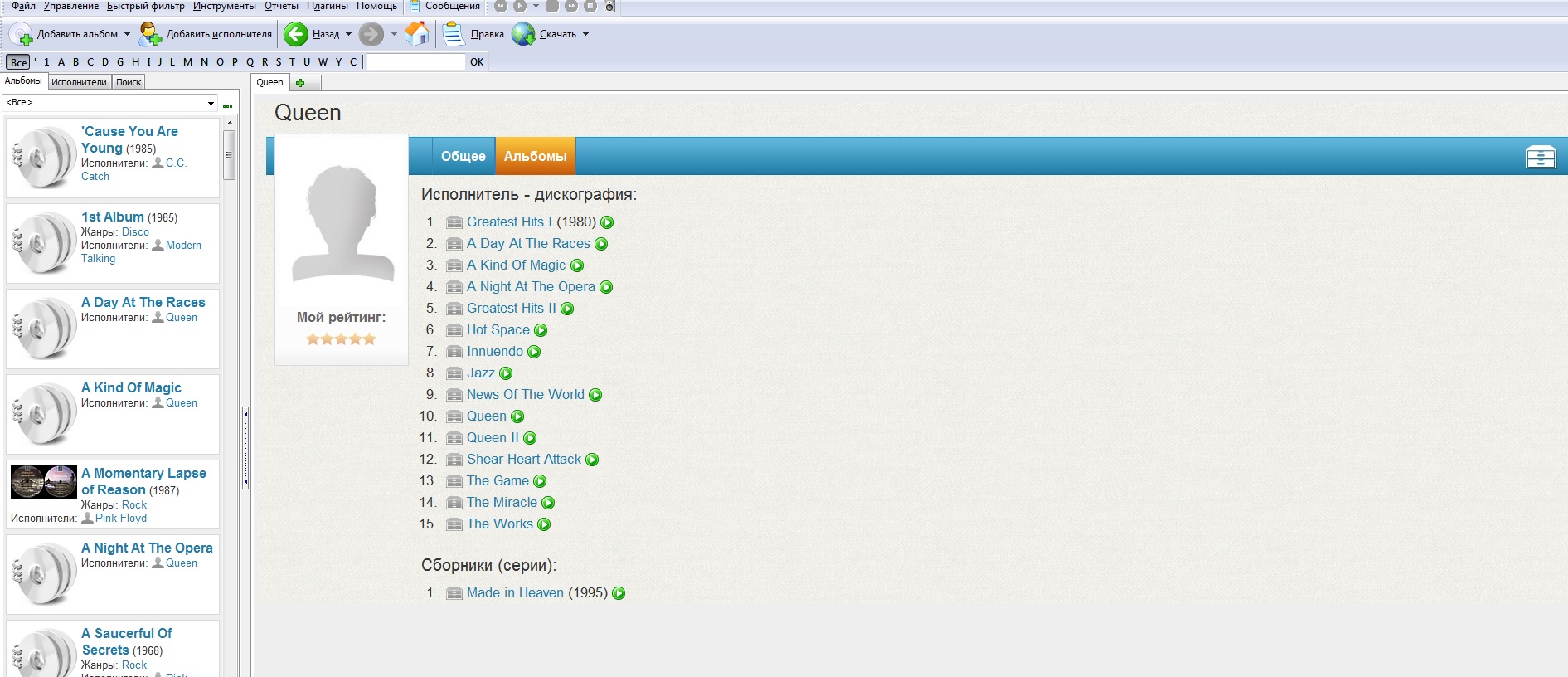
Task: Open Сообщения messages panel
Action: click(444, 6)
